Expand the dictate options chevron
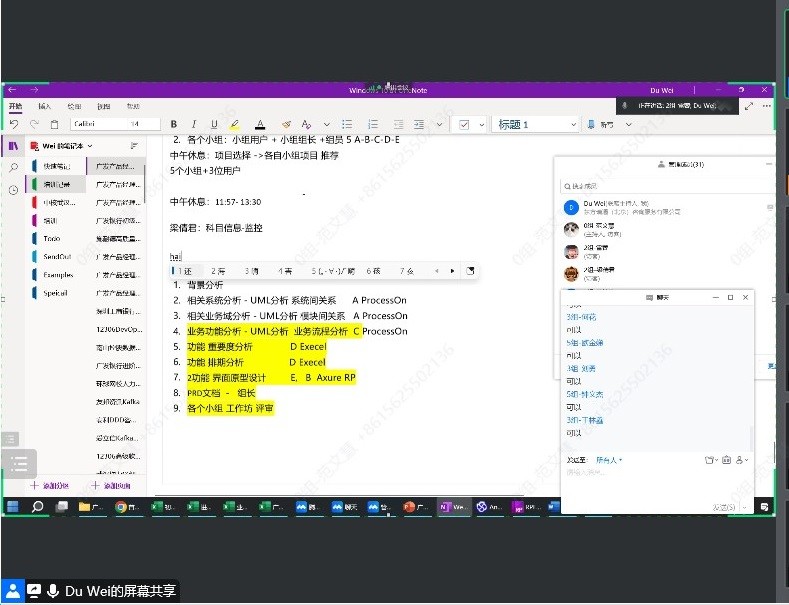 coord(628,124)
